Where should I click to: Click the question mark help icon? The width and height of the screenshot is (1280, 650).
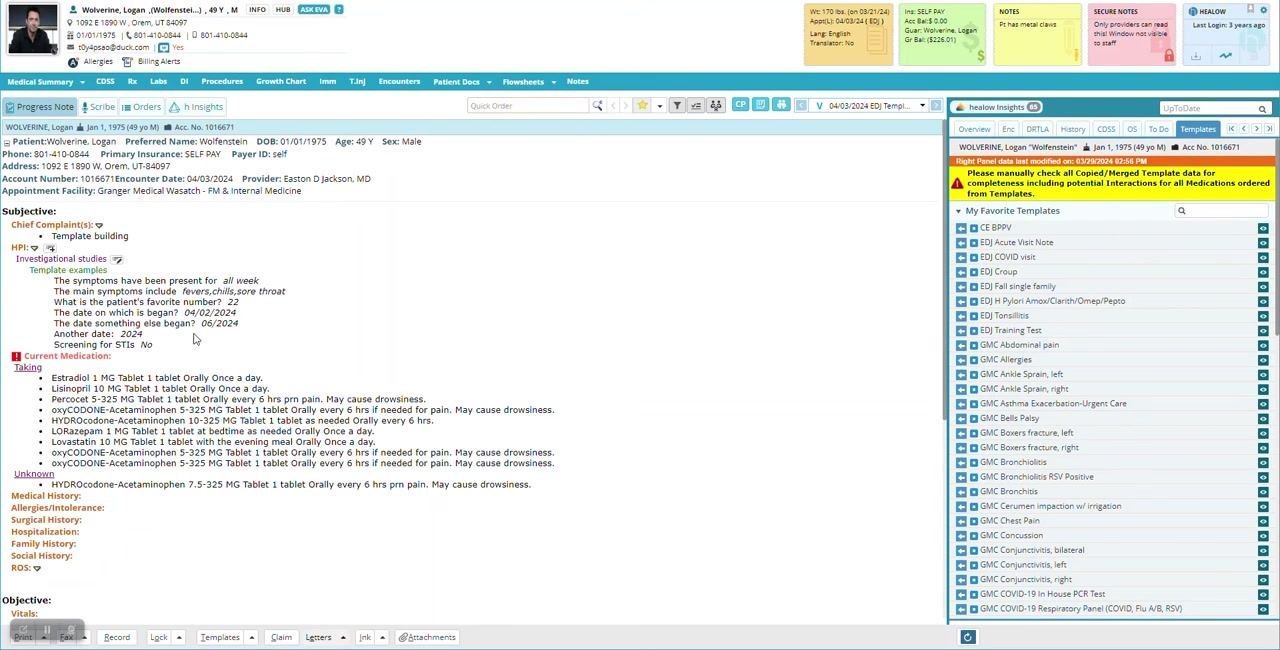click(x=339, y=10)
